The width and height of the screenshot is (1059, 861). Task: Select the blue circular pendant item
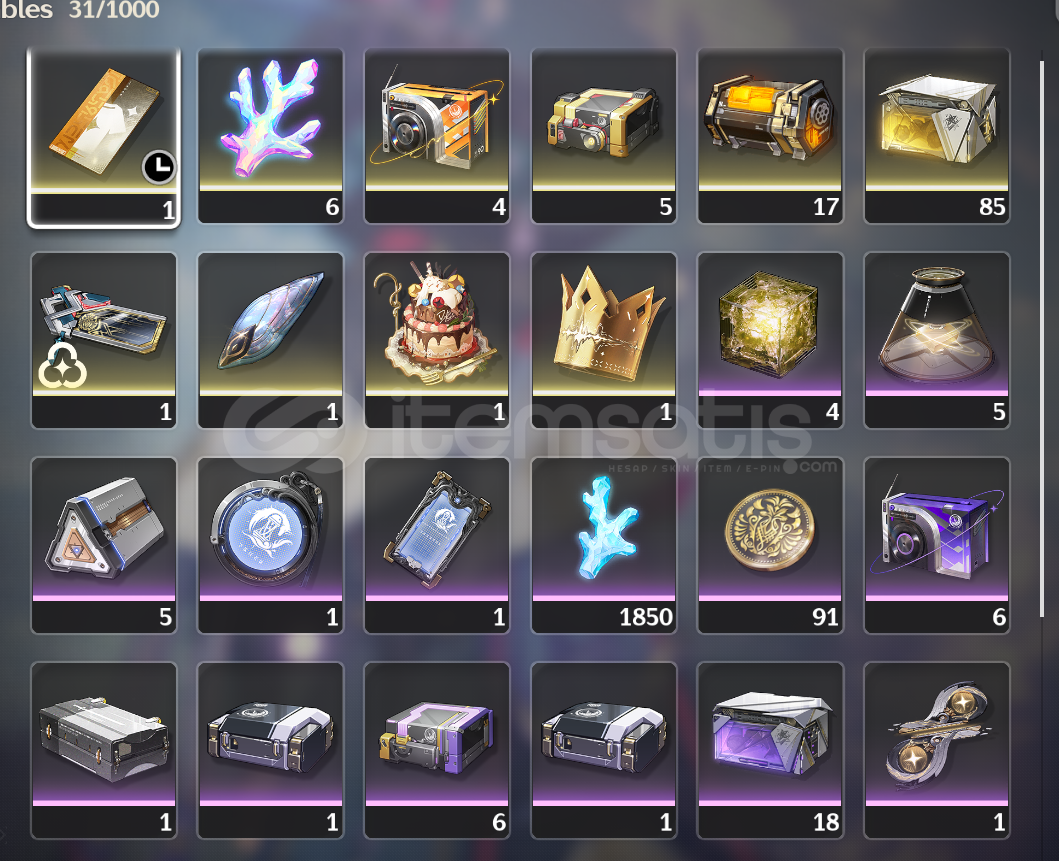(270, 546)
